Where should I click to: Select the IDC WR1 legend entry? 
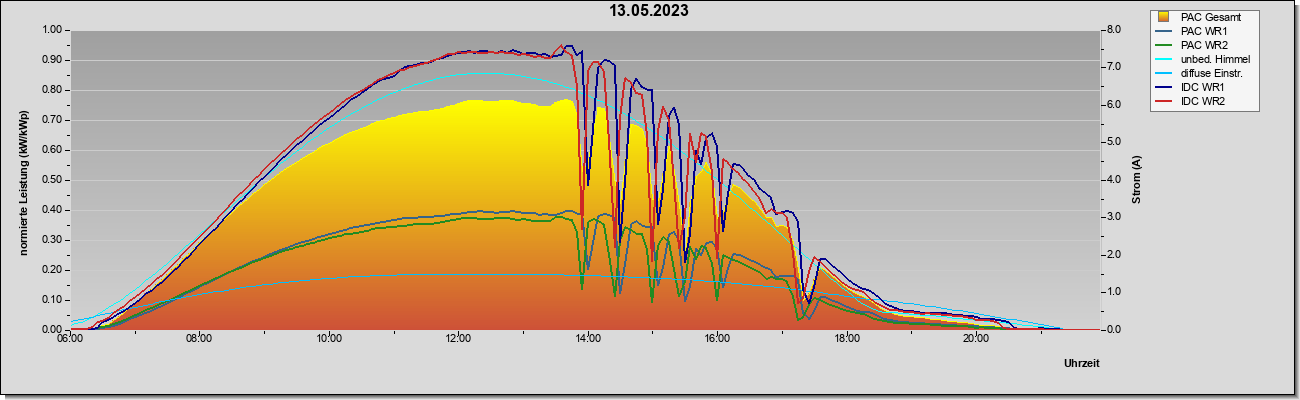pyautogui.click(x=1202, y=87)
